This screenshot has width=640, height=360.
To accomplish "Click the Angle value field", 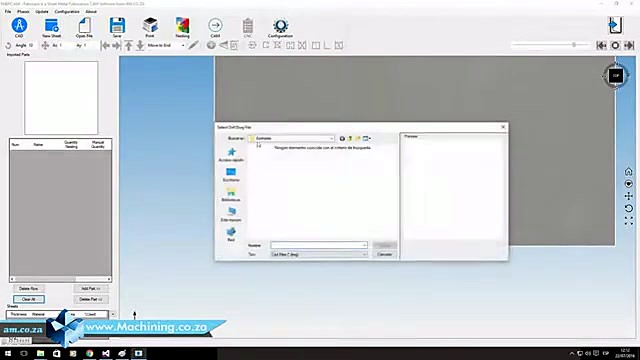I will 31,45.
